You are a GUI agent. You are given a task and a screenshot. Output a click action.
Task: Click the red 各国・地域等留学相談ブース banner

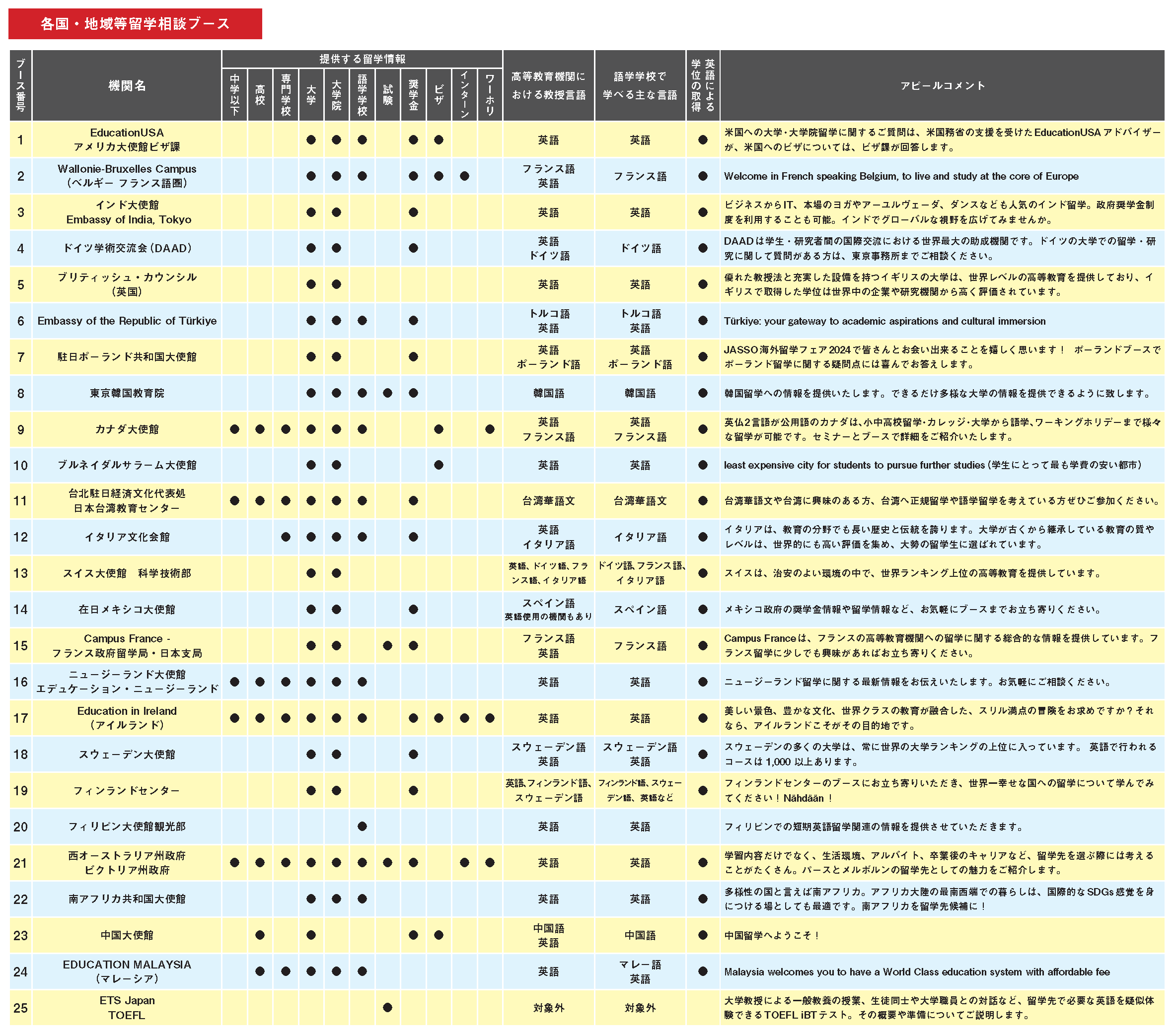tap(135, 24)
